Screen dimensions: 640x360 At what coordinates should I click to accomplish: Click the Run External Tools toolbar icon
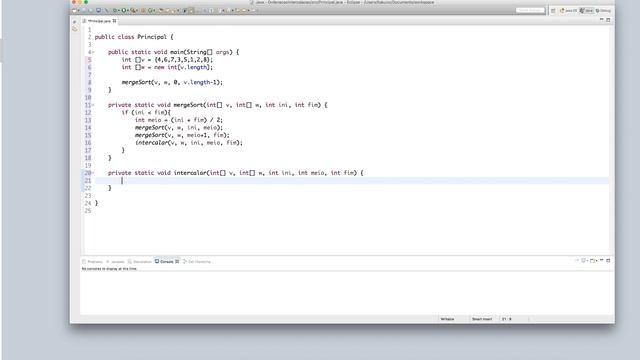pos(133,11)
